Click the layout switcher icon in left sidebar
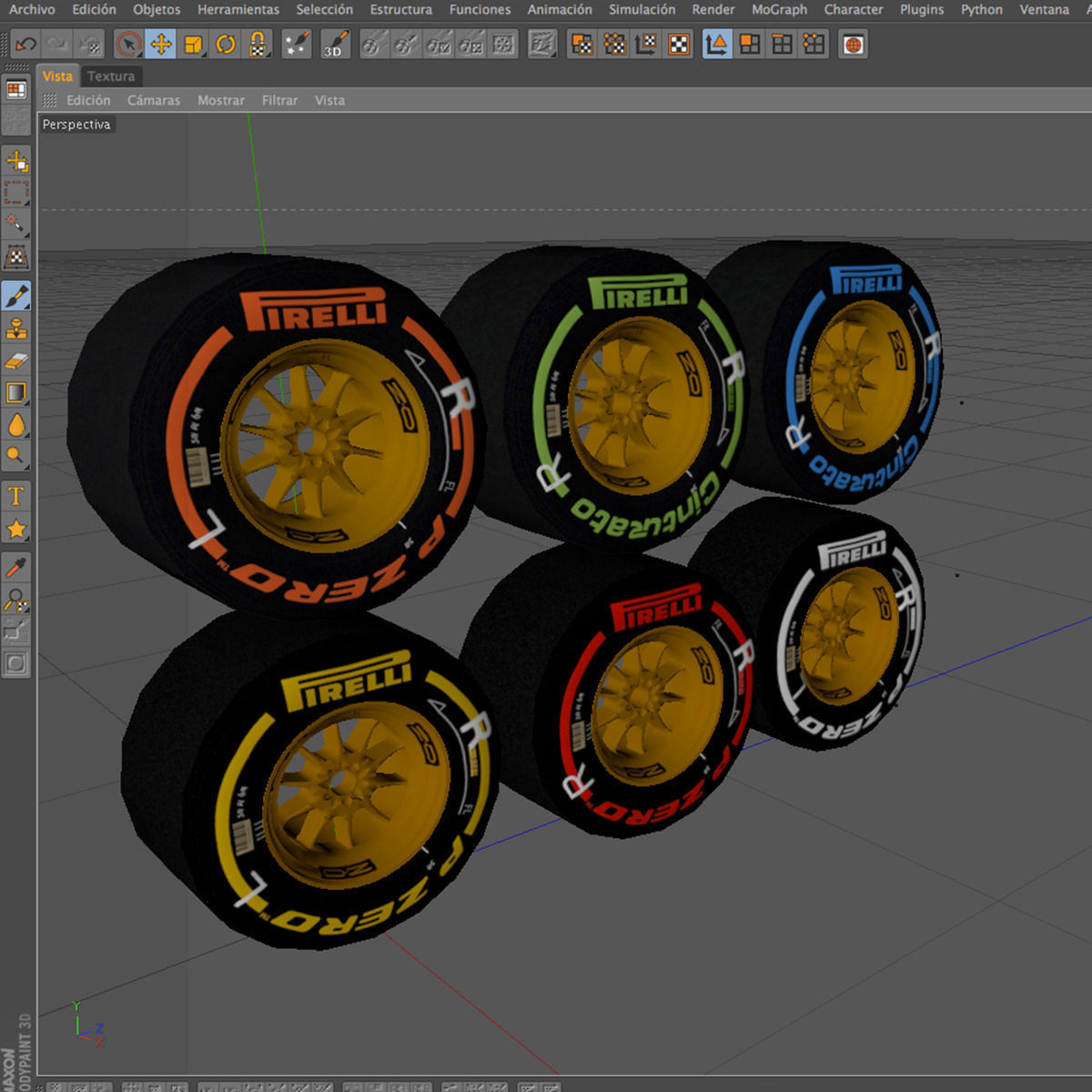 pos(16,89)
